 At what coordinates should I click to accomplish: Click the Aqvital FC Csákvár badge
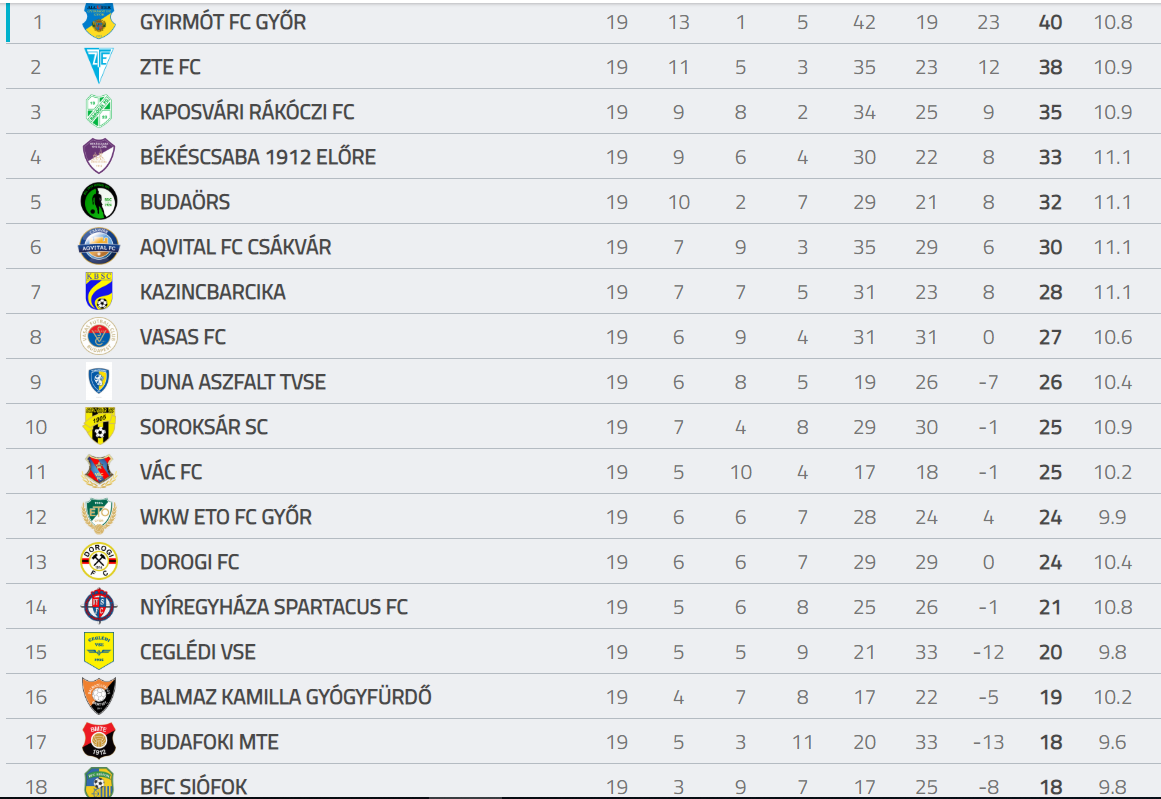(98, 247)
